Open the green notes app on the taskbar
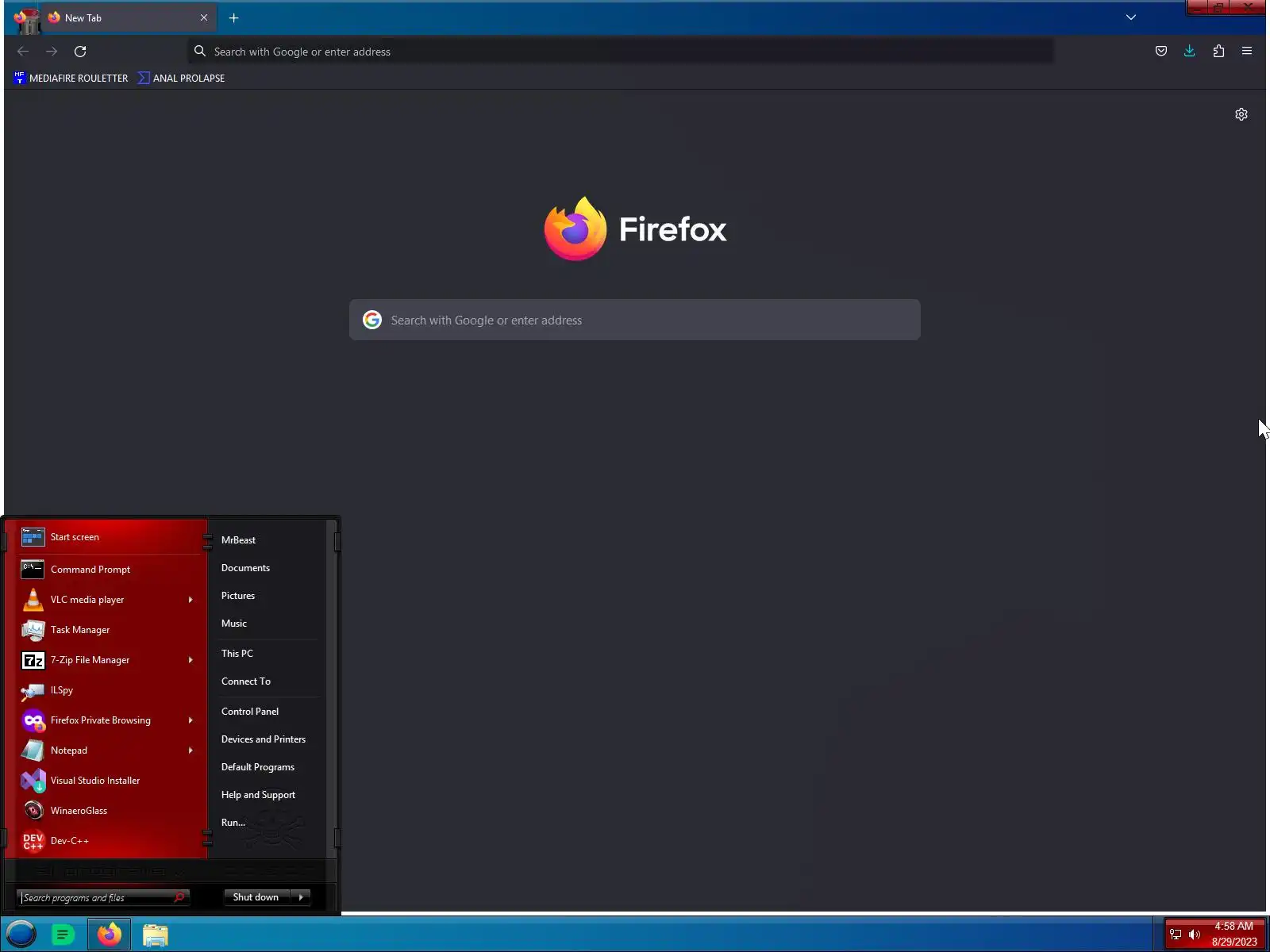Image resolution: width=1270 pixels, height=952 pixels. point(63,935)
